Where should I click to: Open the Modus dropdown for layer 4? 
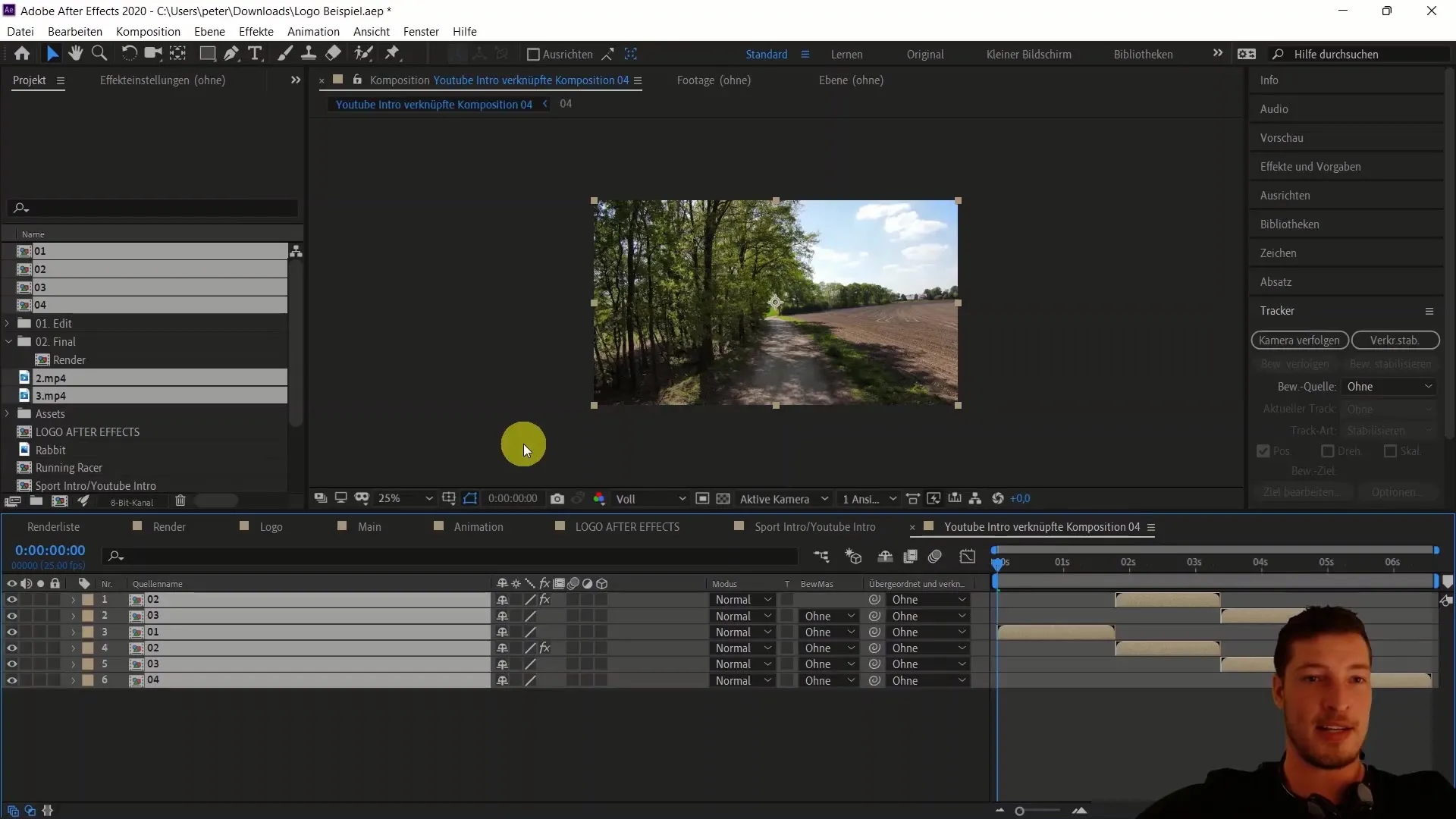pyautogui.click(x=742, y=648)
